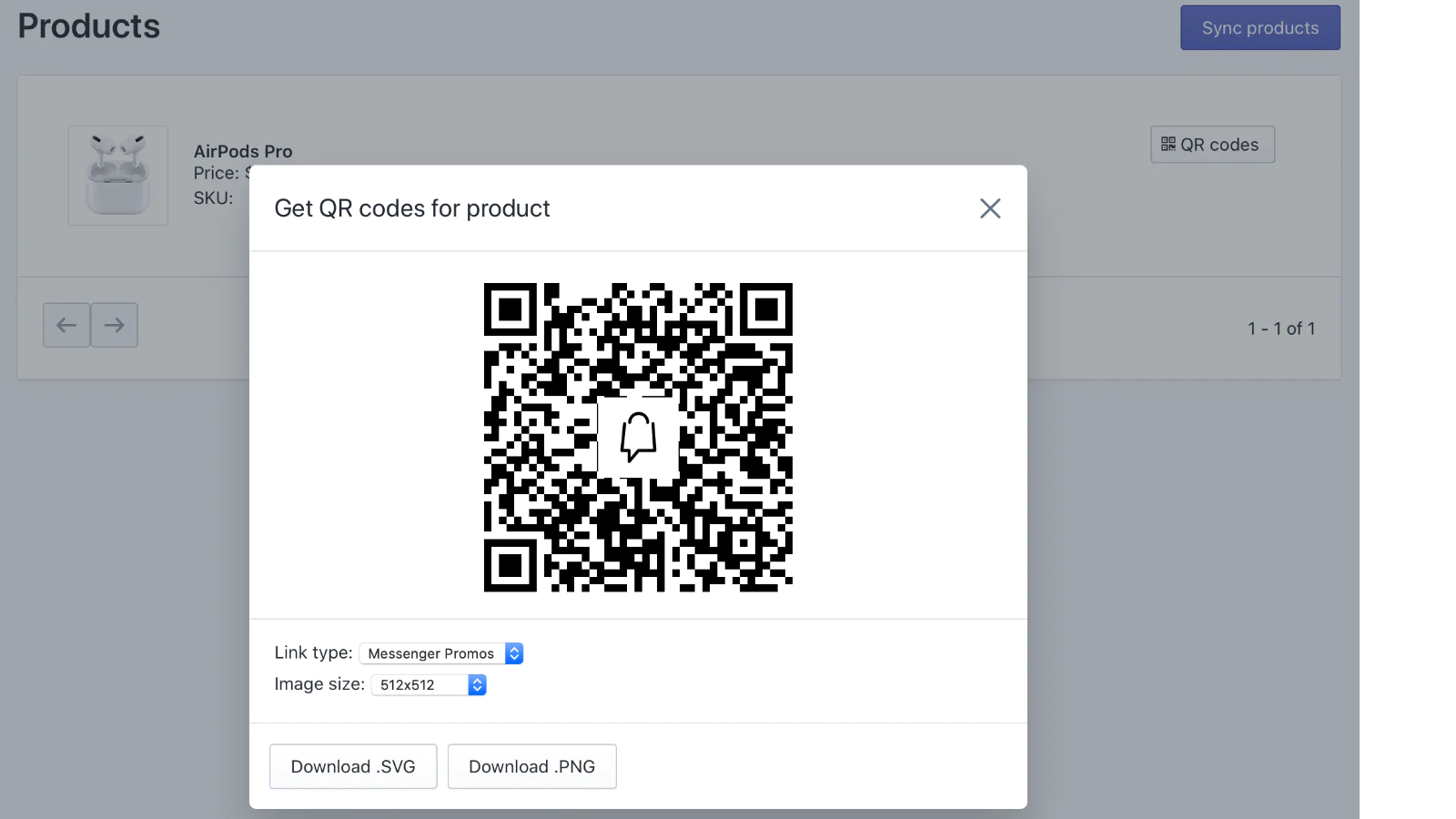Download the QR code as SVG

pyautogui.click(x=353, y=766)
